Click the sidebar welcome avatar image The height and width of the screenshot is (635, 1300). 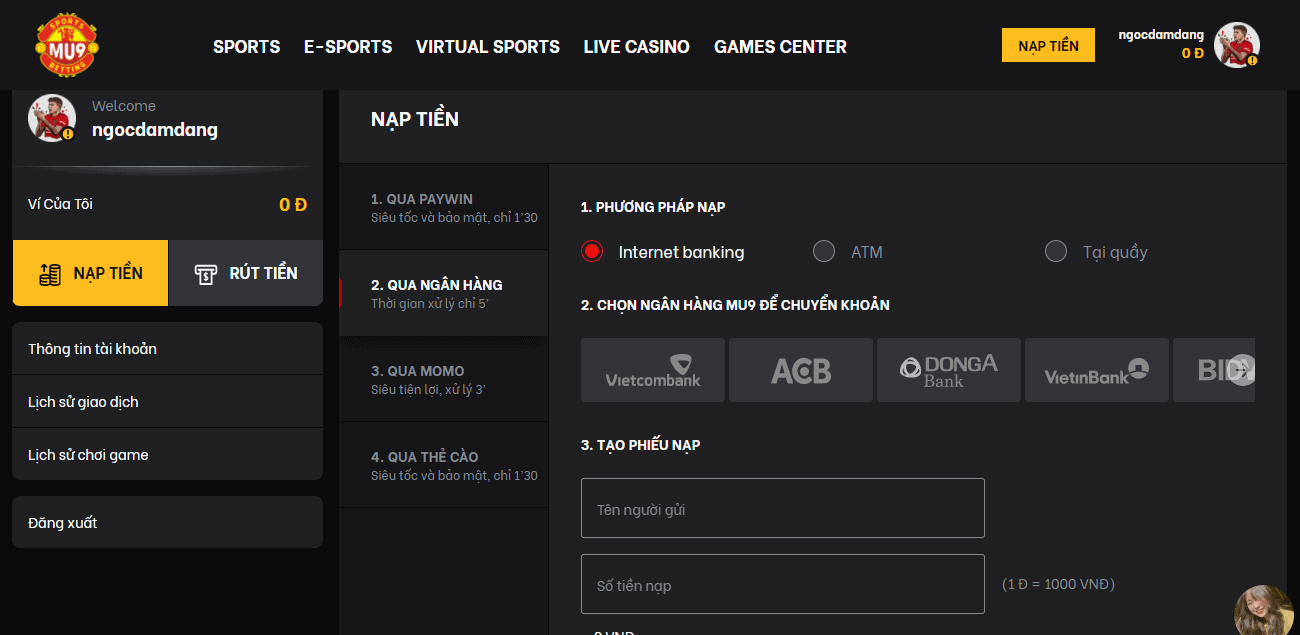(x=51, y=118)
